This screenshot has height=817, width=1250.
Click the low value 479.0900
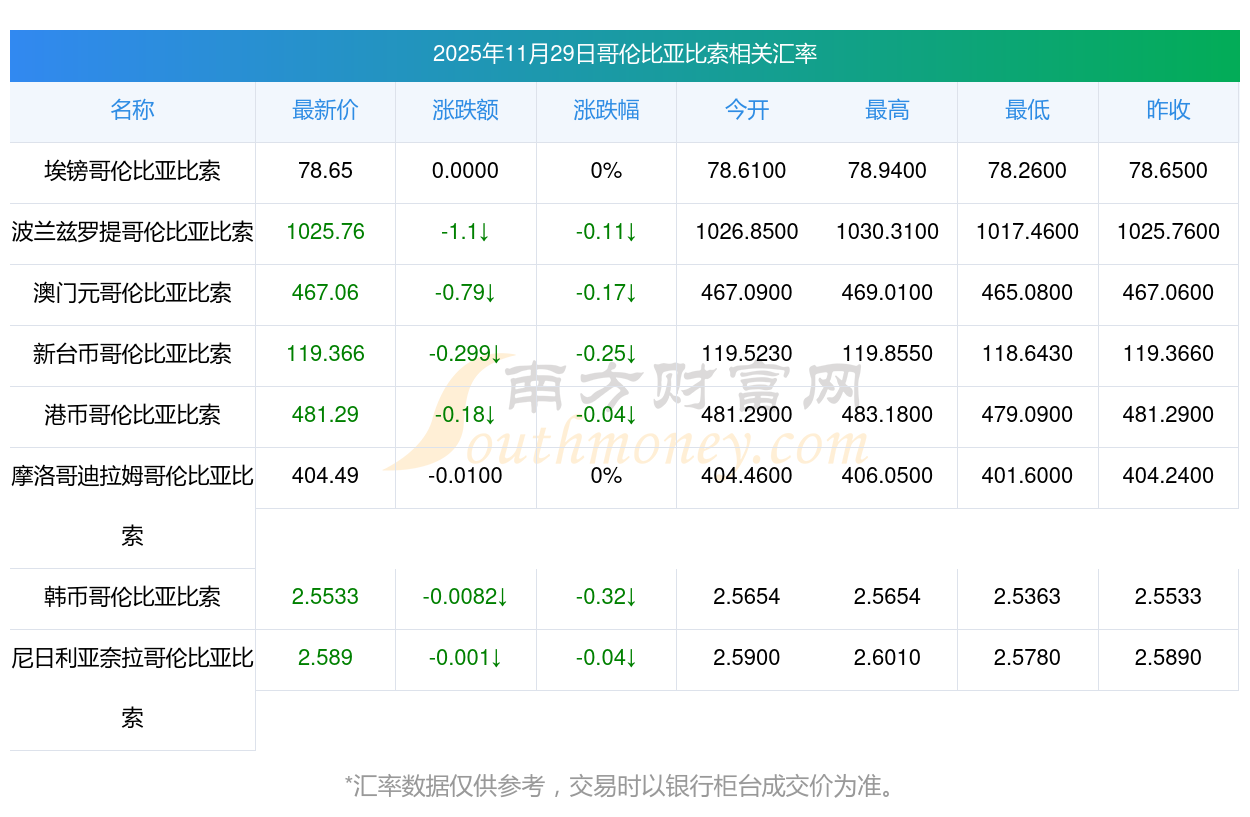pos(1027,415)
